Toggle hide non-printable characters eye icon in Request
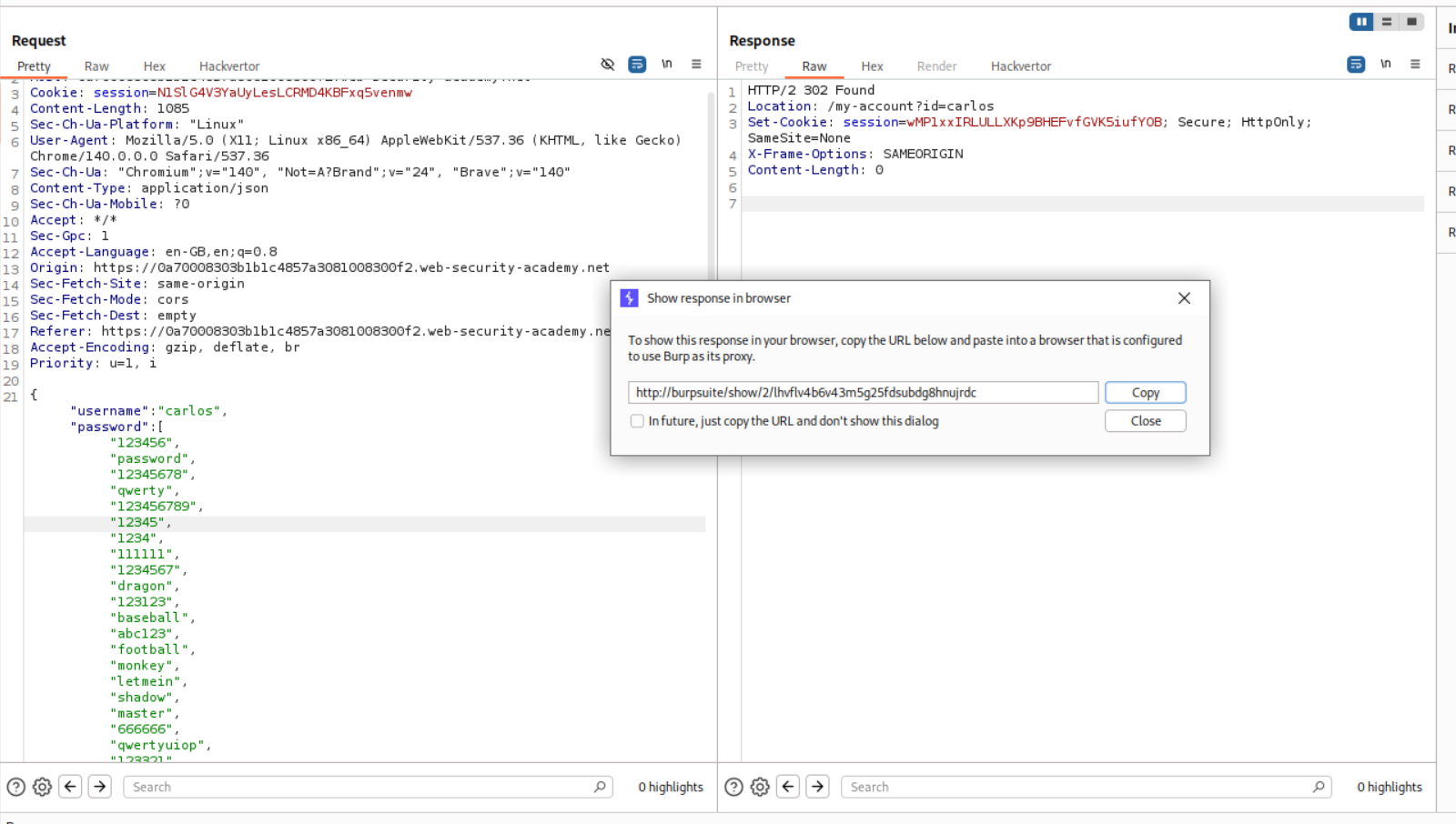This screenshot has width=1456, height=824. click(608, 65)
